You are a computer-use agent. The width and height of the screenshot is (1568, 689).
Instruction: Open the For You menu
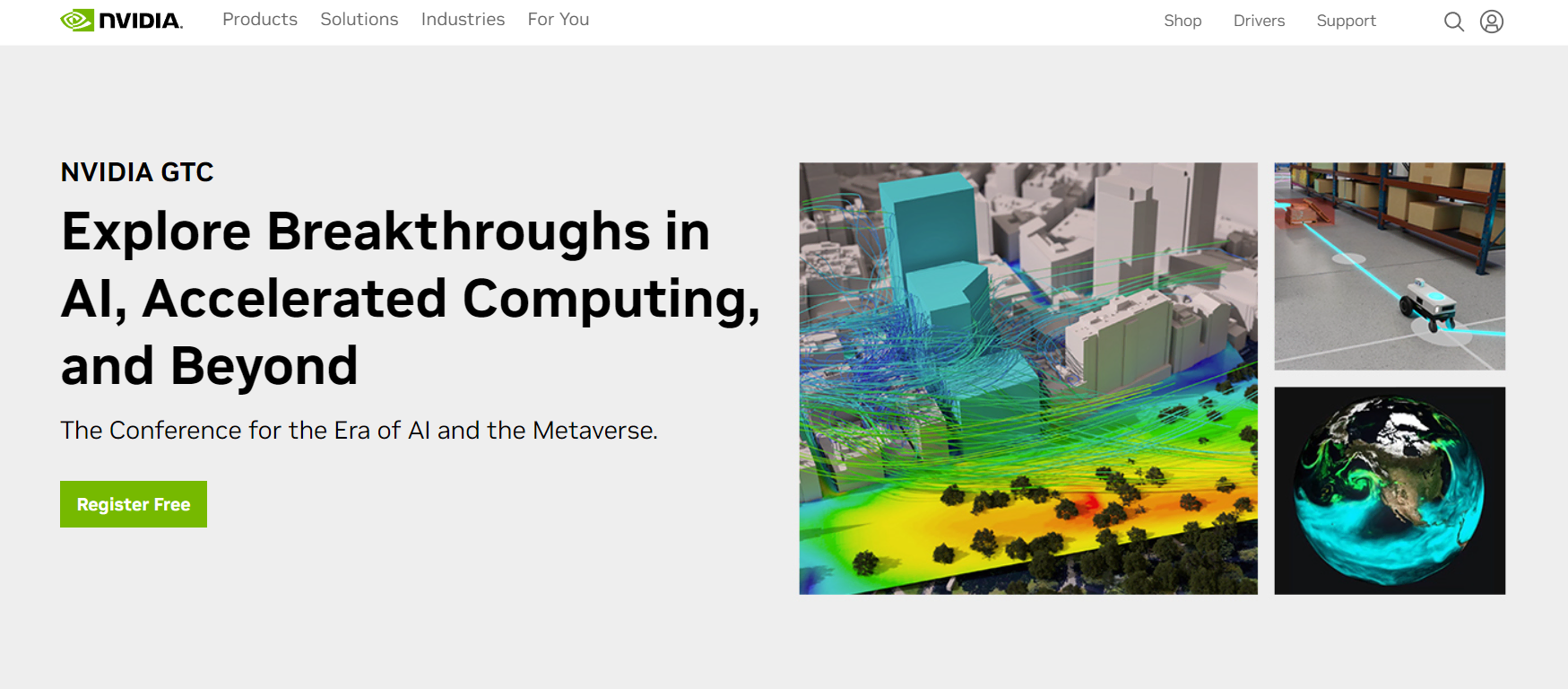click(559, 20)
